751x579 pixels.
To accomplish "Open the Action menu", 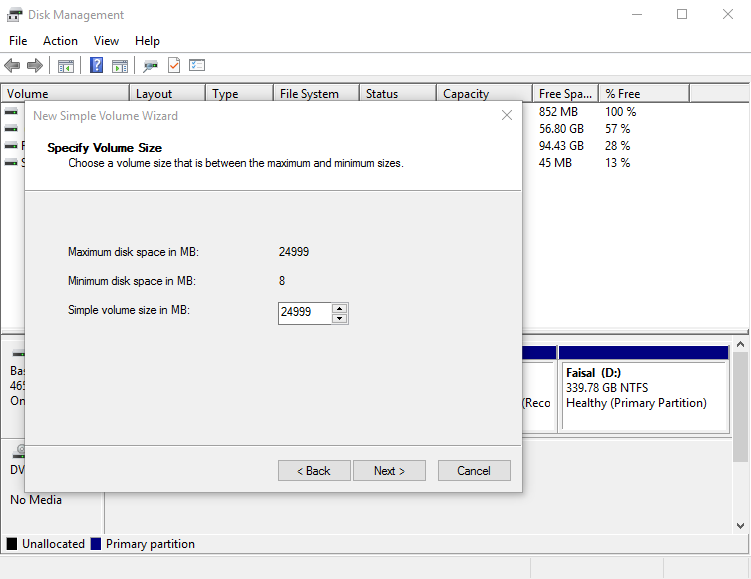I will click(x=60, y=41).
